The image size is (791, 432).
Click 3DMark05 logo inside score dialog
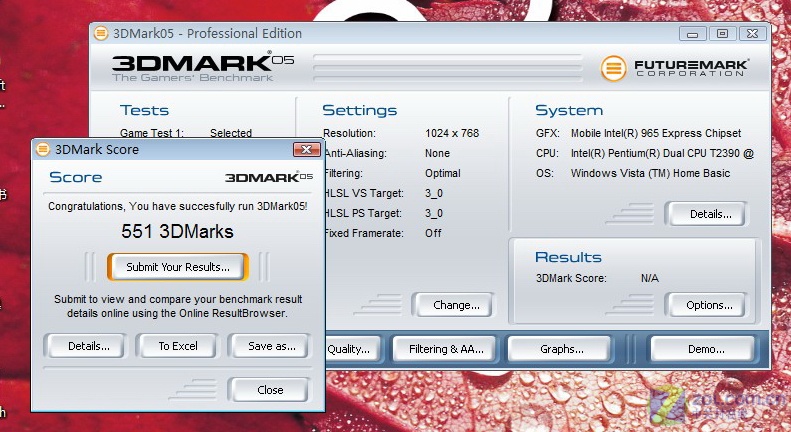269,177
